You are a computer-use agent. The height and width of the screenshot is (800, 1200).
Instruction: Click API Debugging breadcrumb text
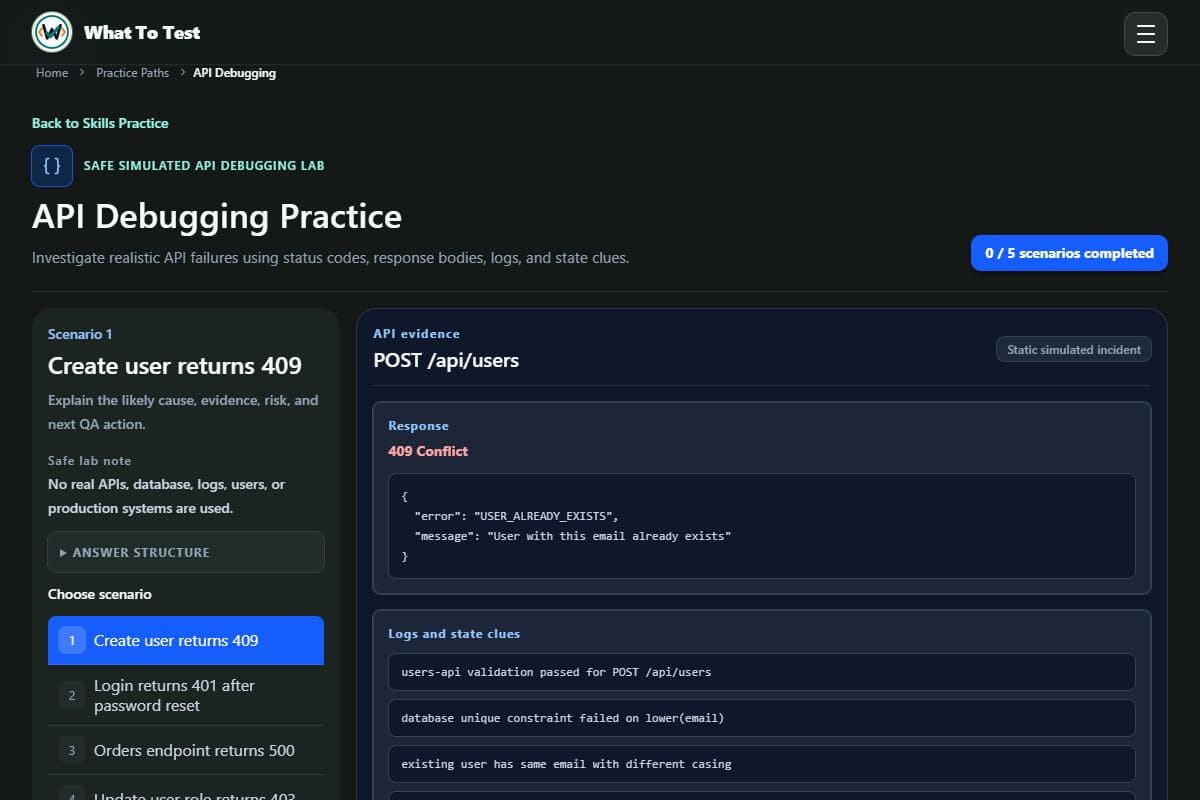tap(235, 73)
